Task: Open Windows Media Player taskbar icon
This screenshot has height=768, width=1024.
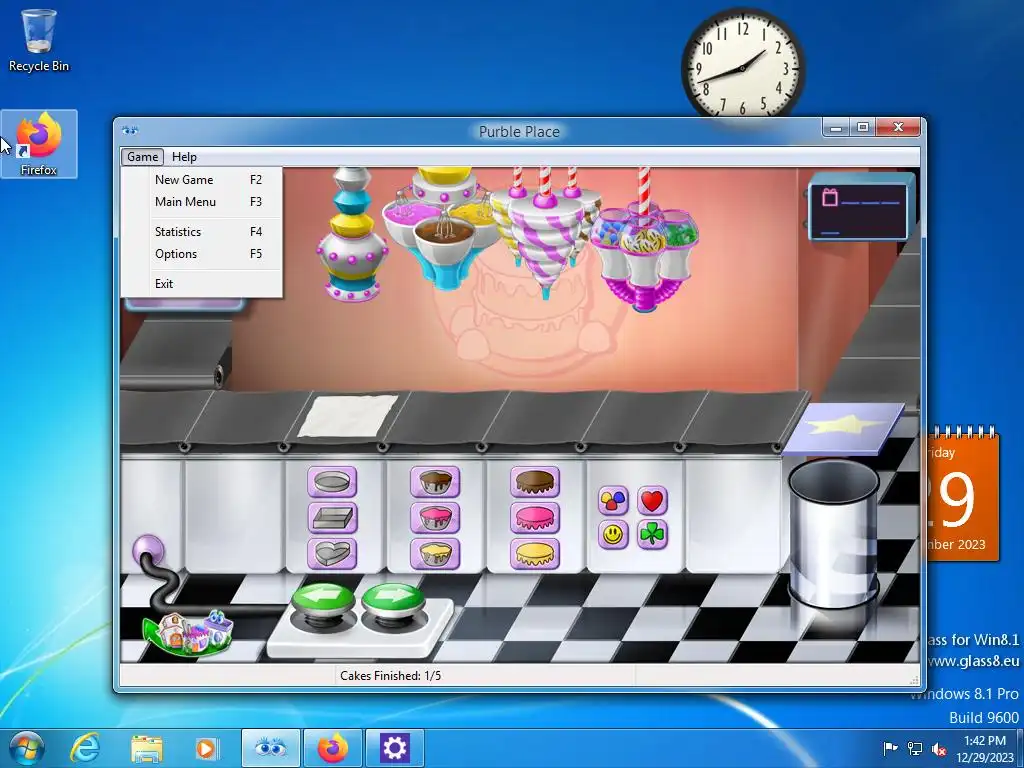Action: [x=207, y=748]
